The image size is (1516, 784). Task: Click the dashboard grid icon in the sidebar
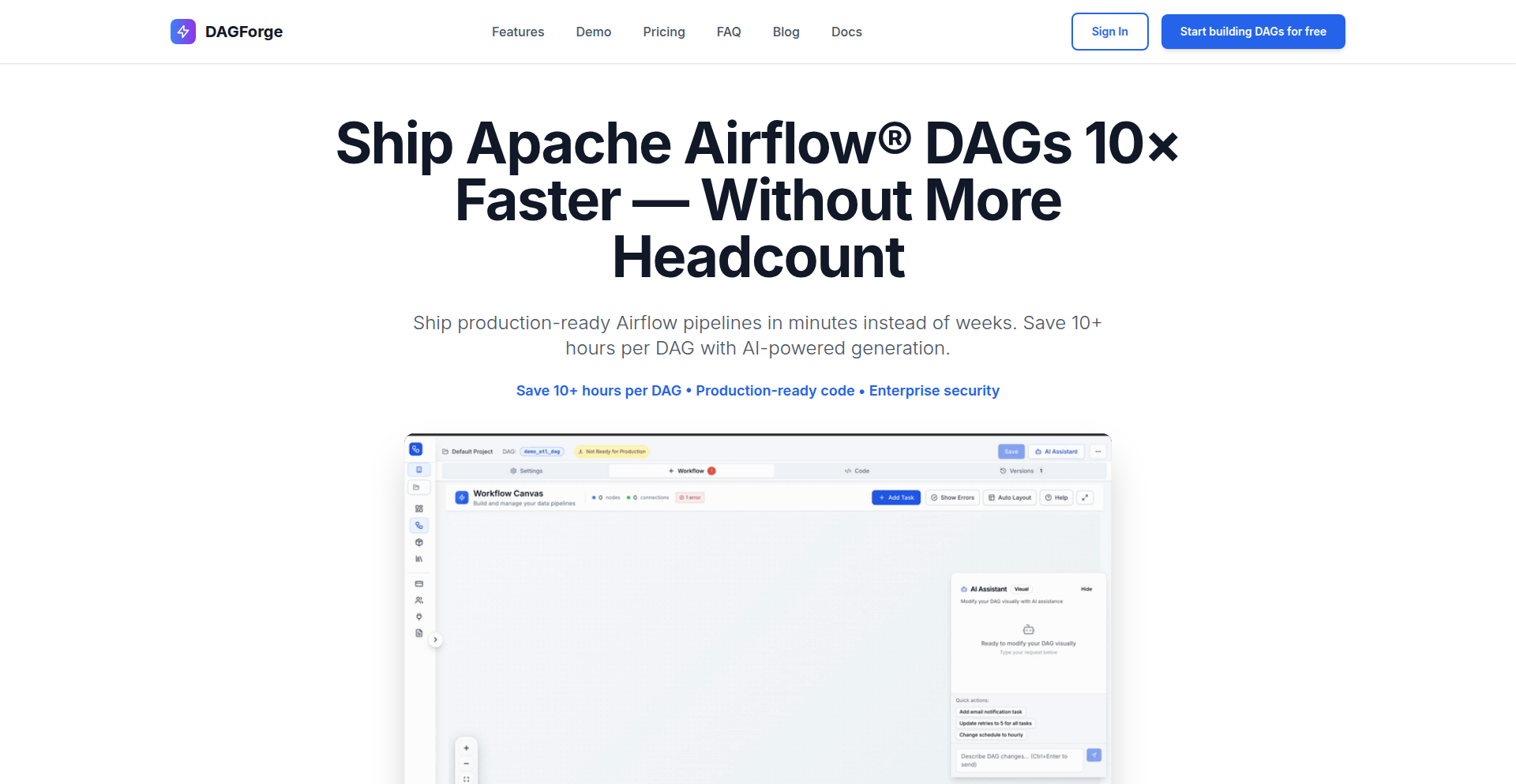coord(418,509)
